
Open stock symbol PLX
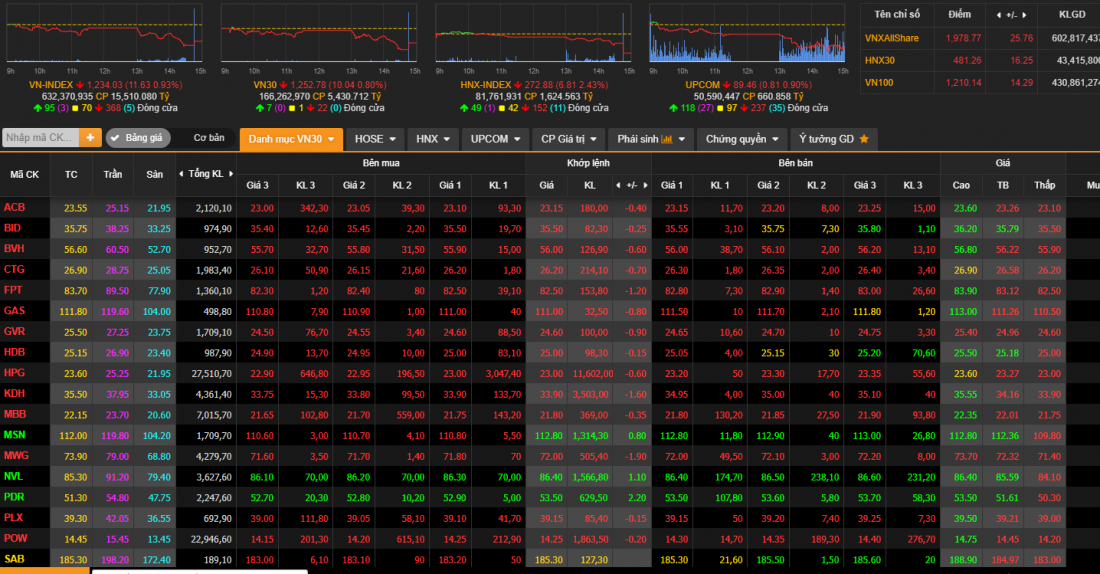click(13, 518)
